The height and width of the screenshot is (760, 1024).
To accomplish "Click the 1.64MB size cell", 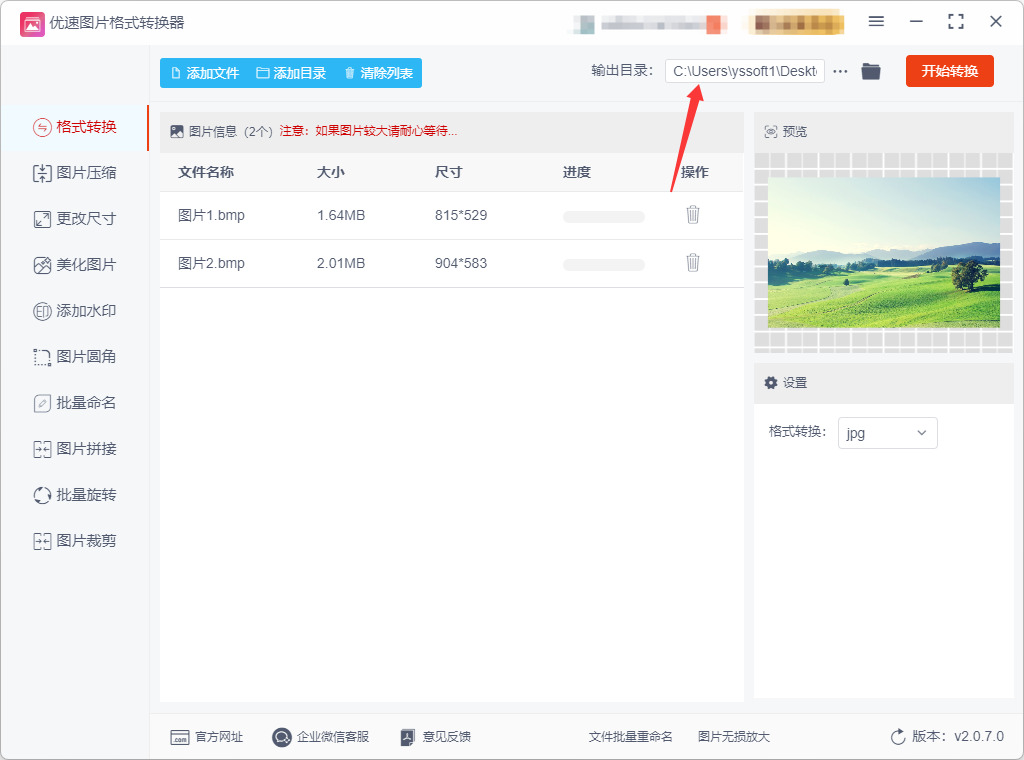I will (341, 215).
